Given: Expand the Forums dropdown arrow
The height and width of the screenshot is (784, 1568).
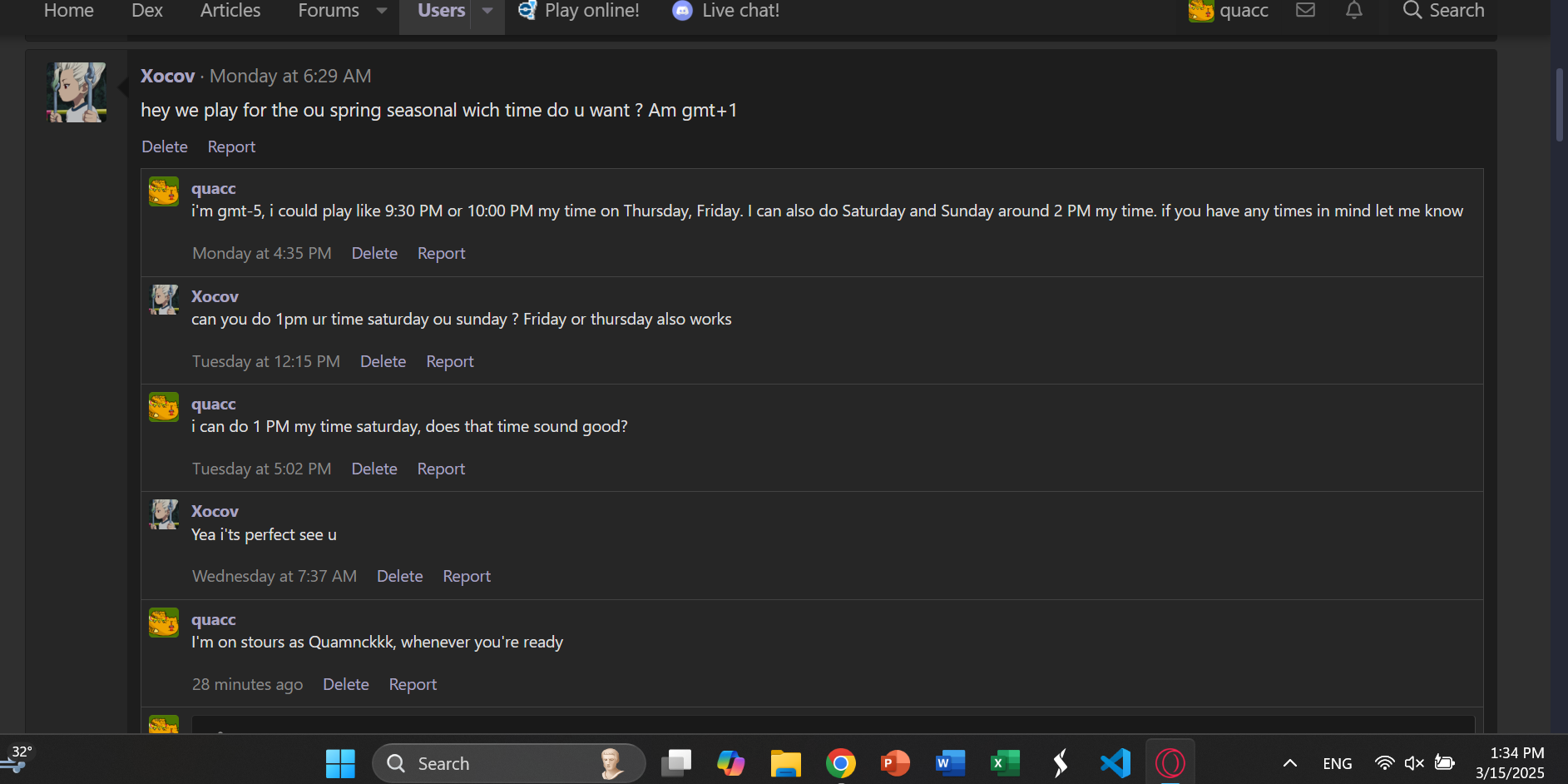Looking at the screenshot, I should pos(382,11).
